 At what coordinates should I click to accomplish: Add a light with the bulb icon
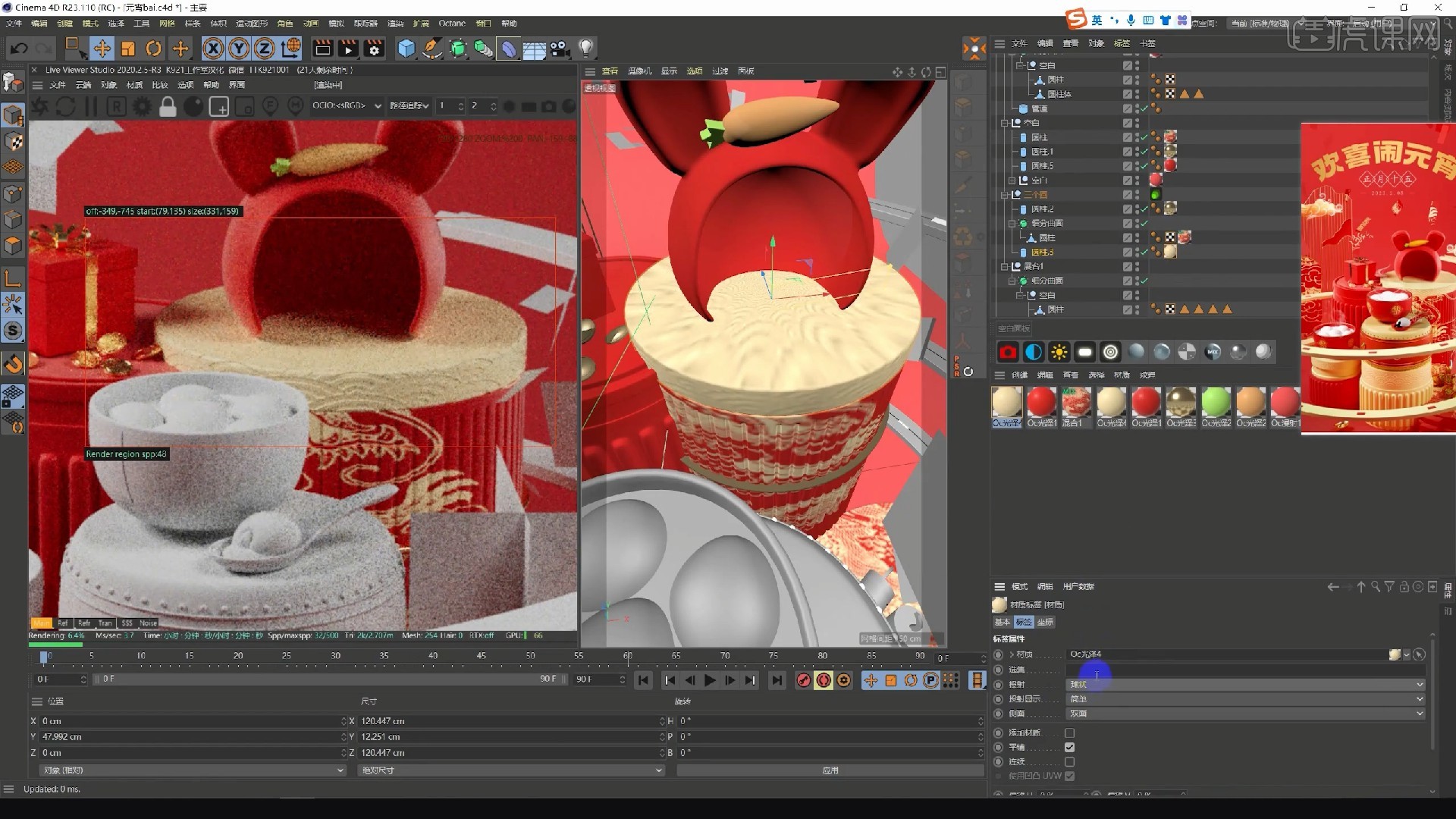[x=585, y=49]
